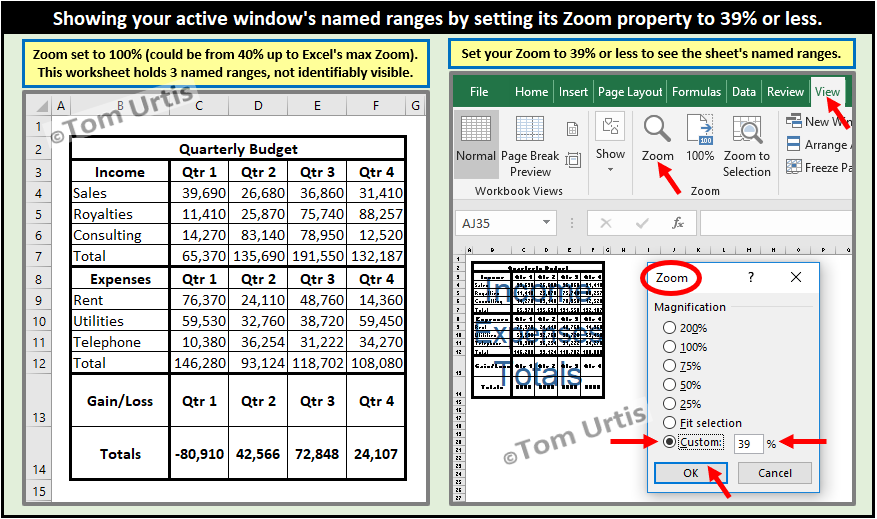Viewport: 877px width, 519px height.
Task: Click the cell containing 39,690
Action: click(x=199, y=193)
